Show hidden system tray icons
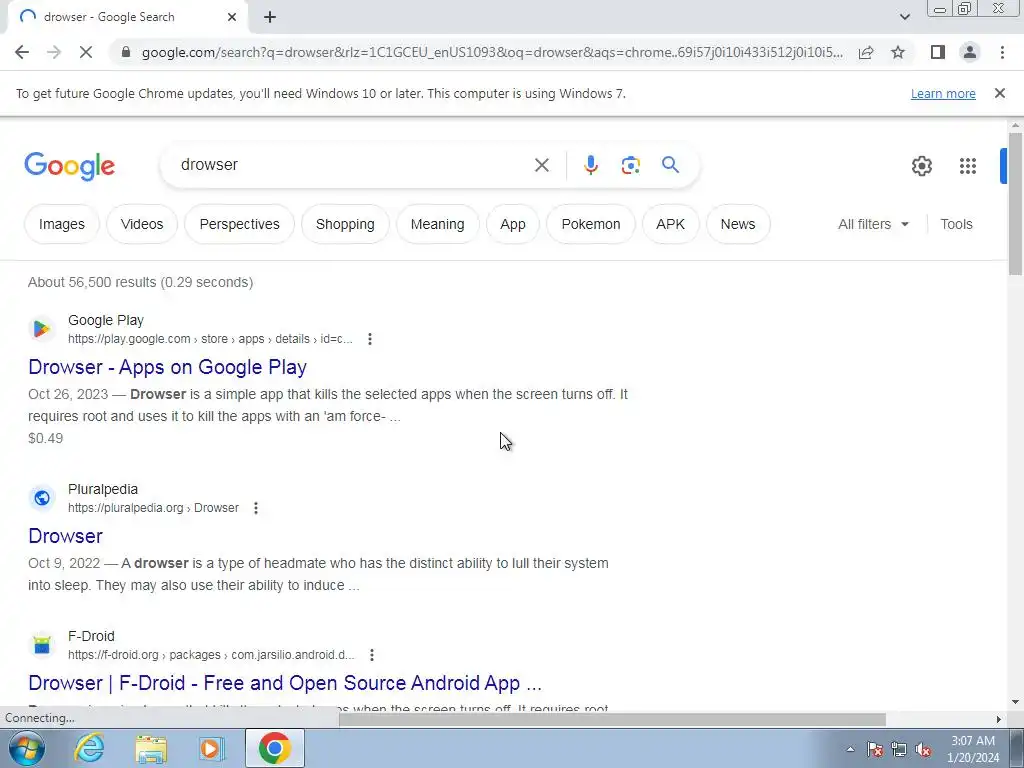Image resolution: width=1024 pixels, height=768 pixels. pos(850,749)
